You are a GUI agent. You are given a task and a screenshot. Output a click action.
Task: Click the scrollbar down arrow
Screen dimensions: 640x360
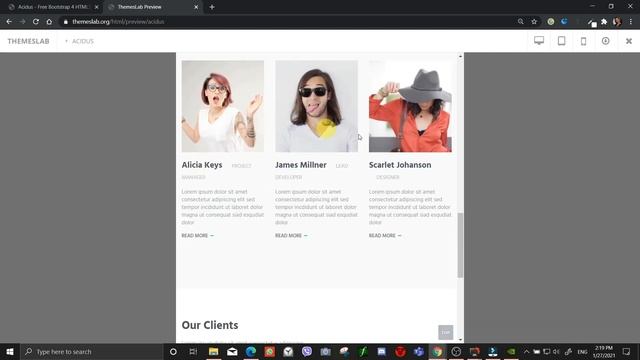coord(460,339)
